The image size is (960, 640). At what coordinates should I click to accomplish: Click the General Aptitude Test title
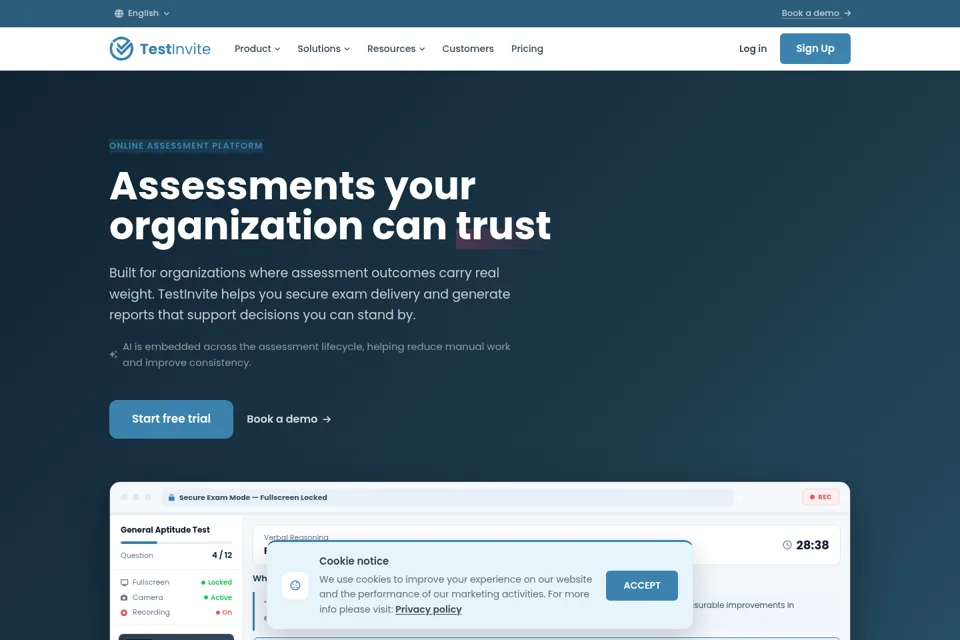coord(165,530)
